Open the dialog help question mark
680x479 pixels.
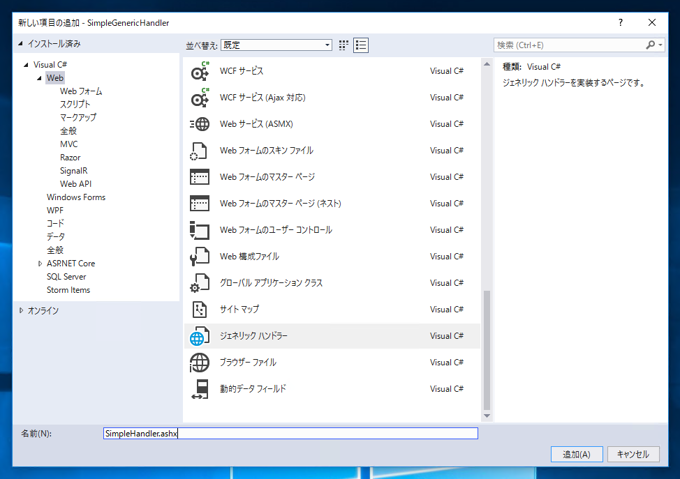tap(621, 23)
